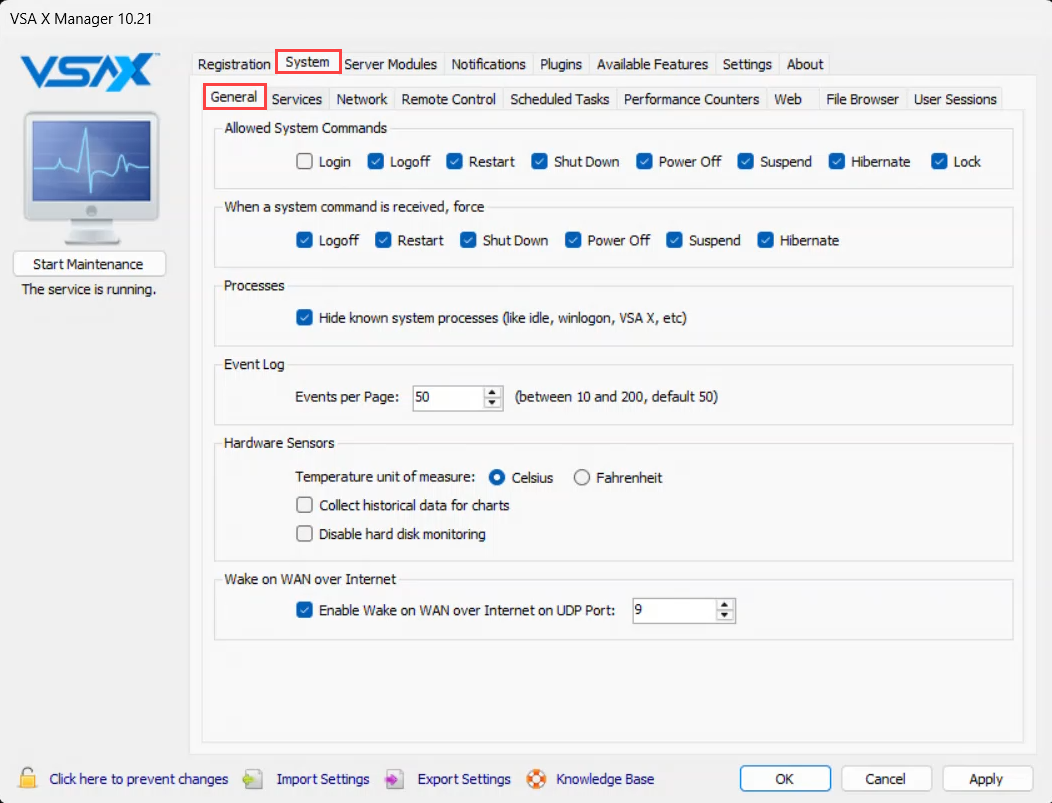Increase the UDP Port number
Screen dimensions: 1052x803
(x=724, y=605)
